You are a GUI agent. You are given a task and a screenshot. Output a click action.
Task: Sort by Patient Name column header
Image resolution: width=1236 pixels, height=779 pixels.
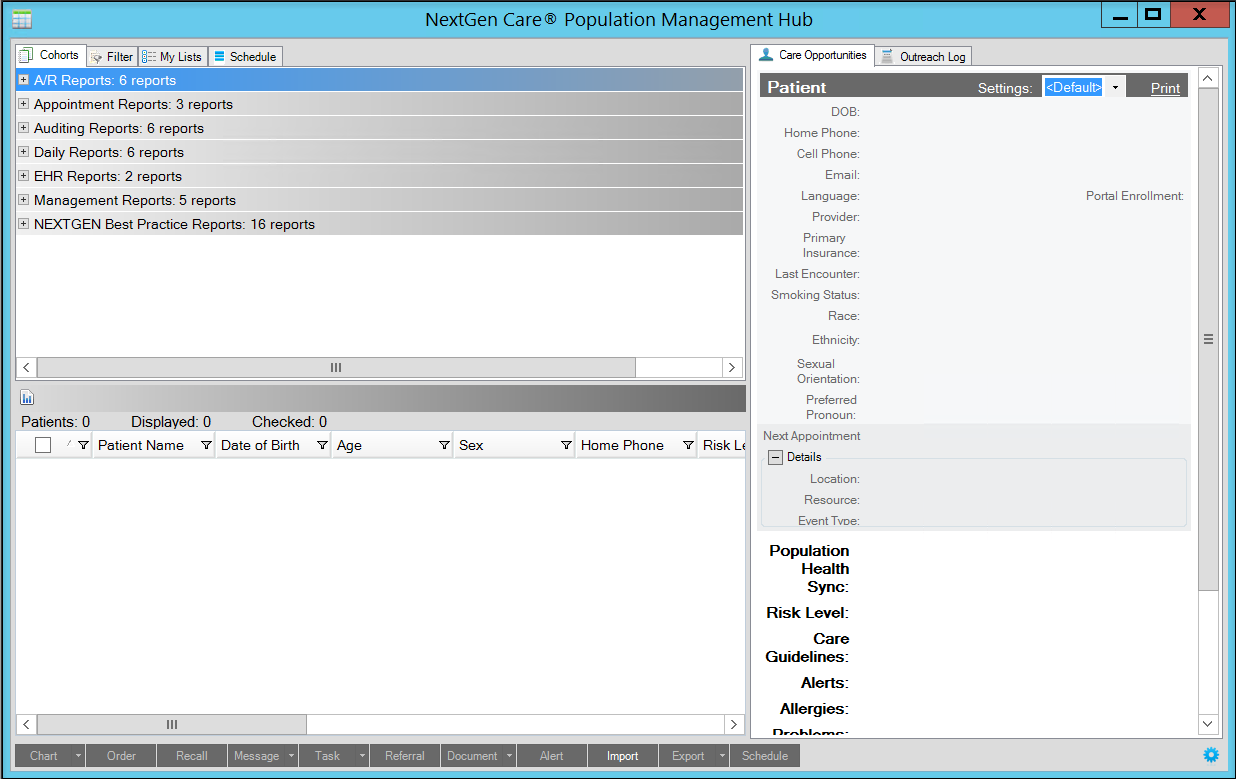[x=141, y=445]
